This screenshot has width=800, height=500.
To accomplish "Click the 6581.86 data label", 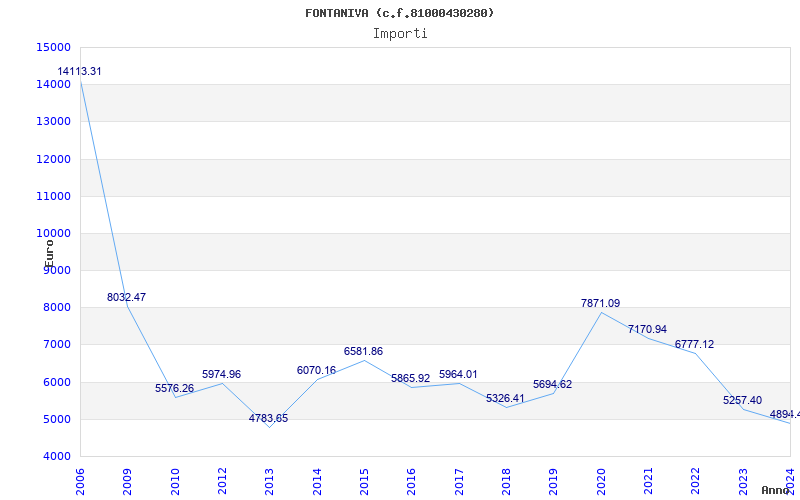I will (363, 352).
